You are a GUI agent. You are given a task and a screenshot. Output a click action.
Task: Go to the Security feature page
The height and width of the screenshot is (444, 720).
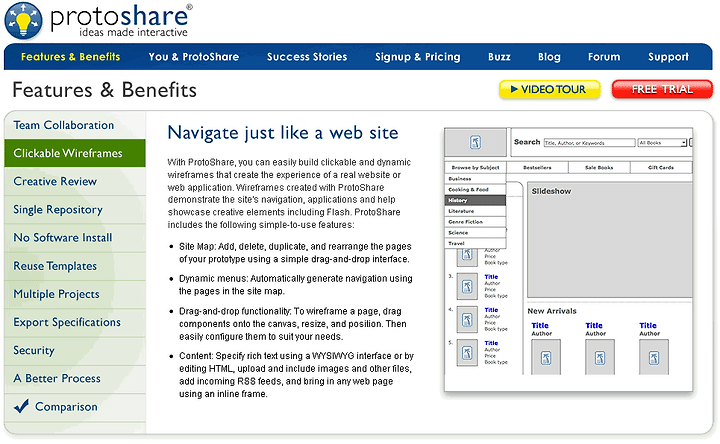click(75, 351)
